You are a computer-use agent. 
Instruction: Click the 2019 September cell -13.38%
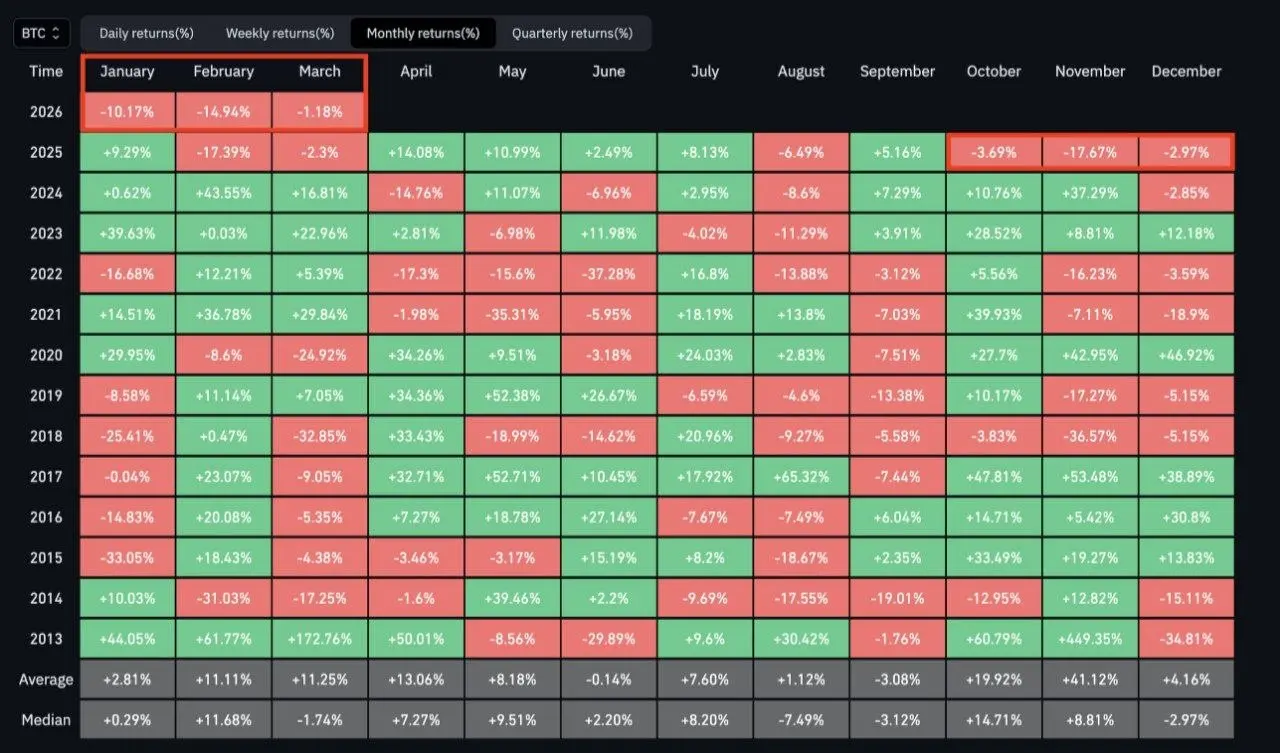(897, 395)
